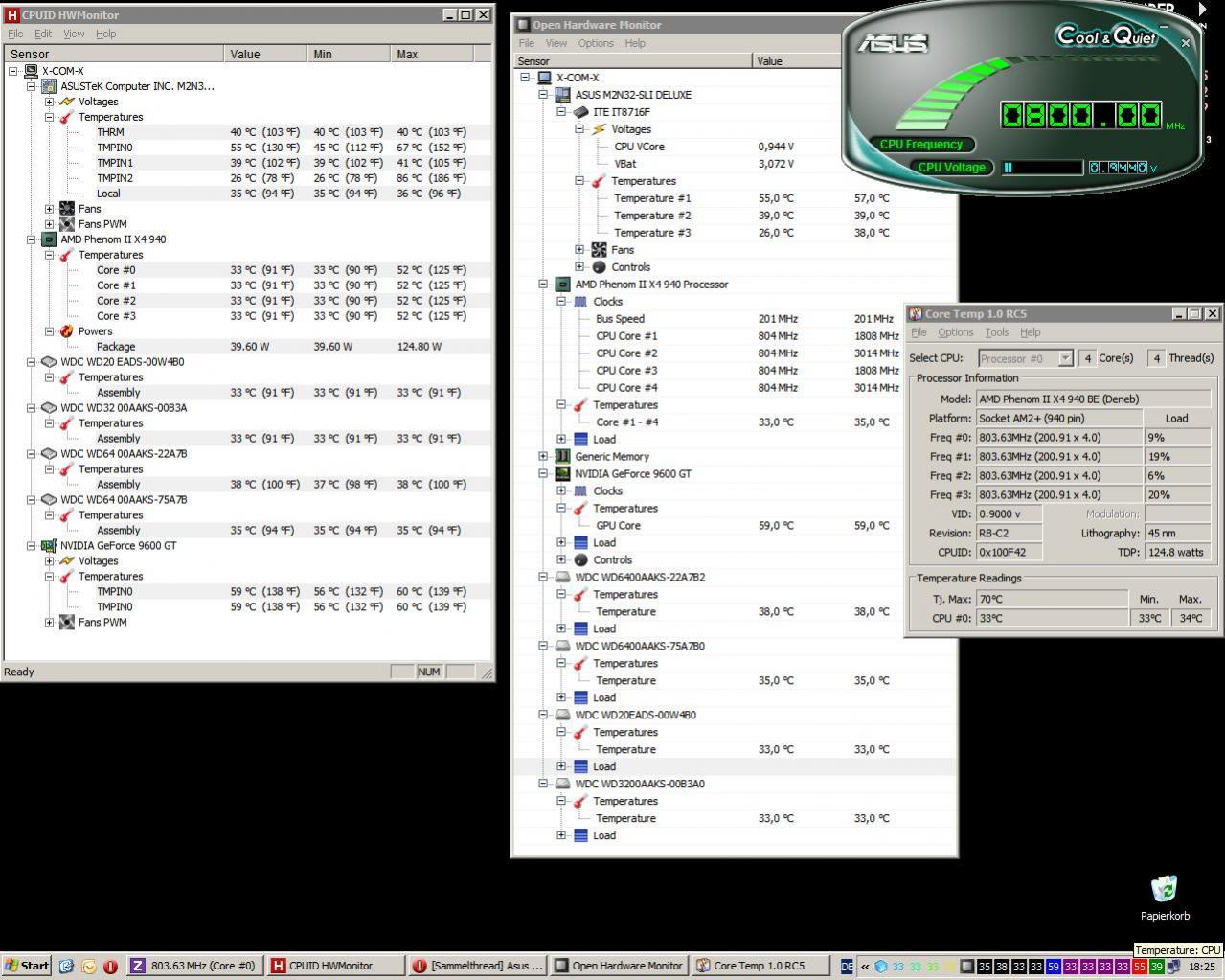Viewport: 1225px width, 980px height.
Task: Click the network computers icon in system tray
Action: (1175, 967)
